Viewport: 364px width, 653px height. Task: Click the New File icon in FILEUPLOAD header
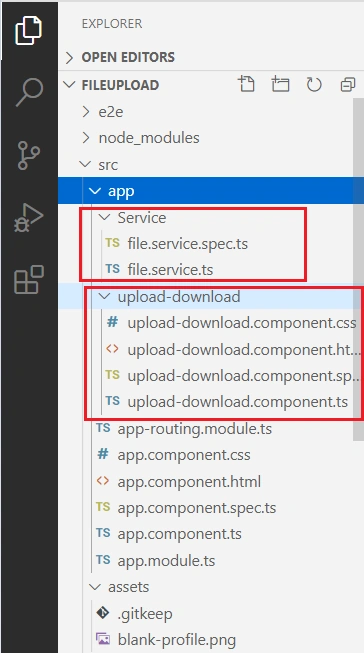tap(247, 84)
